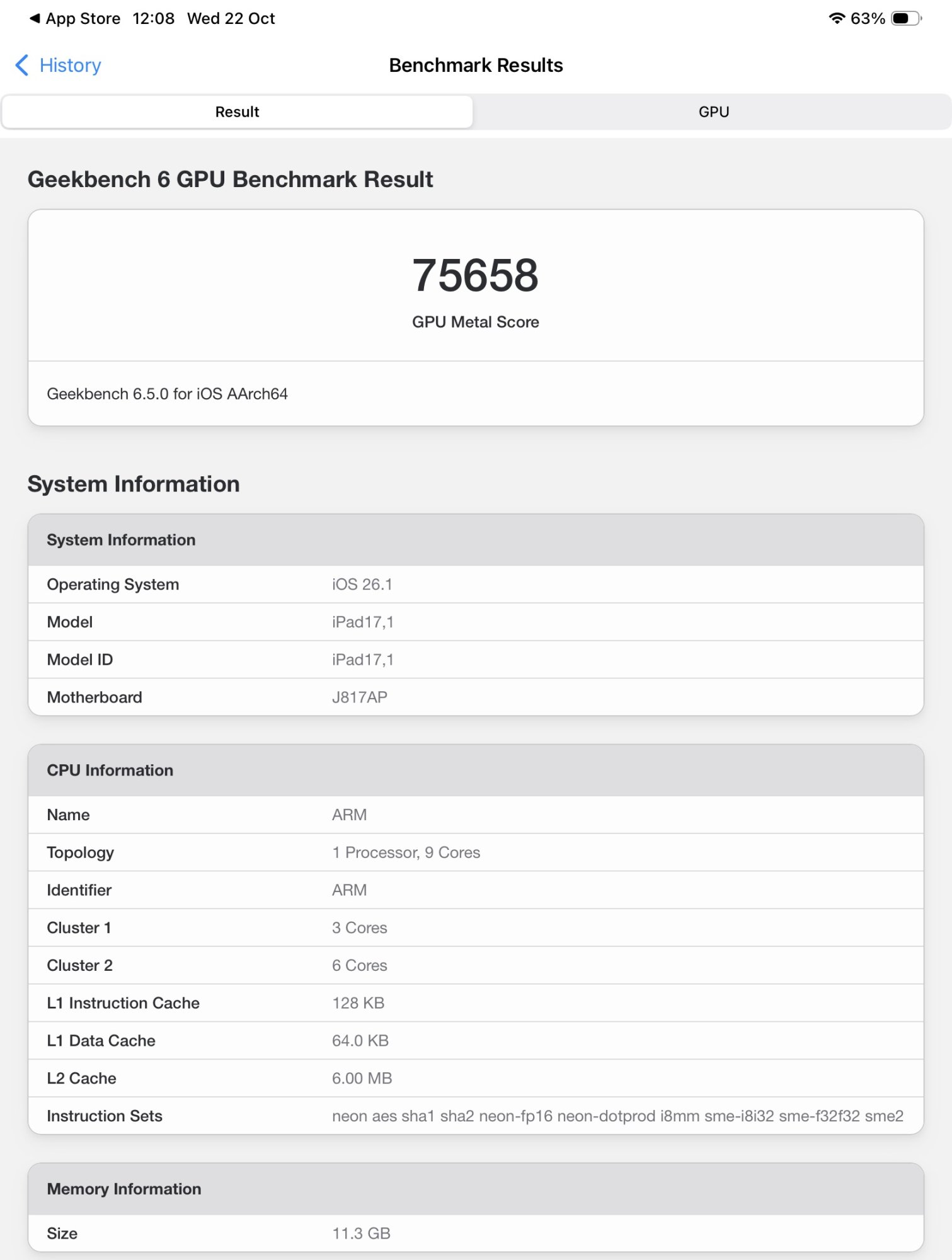The width and height of the screenshot is (952, 1260).
Task: Tap the battery icon in status bar
Action: 906,18
